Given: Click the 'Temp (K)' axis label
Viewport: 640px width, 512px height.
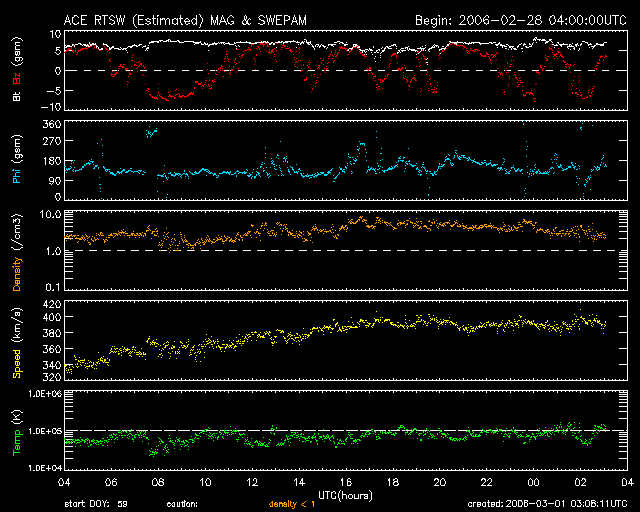Looking at the screenshot, I should pyautogui.click(x=17, y=432).
